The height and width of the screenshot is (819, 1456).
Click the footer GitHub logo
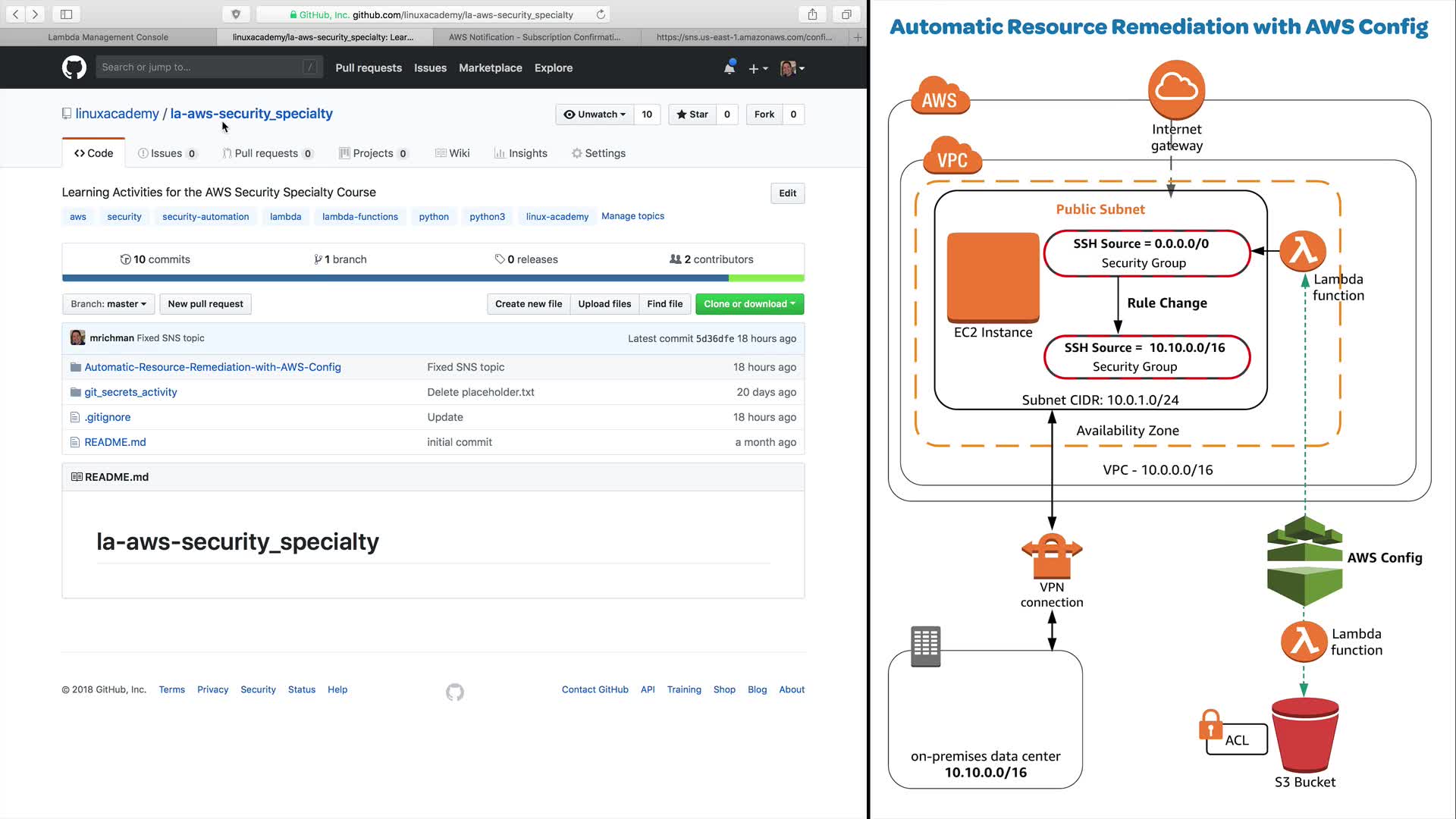click(455, 692)
